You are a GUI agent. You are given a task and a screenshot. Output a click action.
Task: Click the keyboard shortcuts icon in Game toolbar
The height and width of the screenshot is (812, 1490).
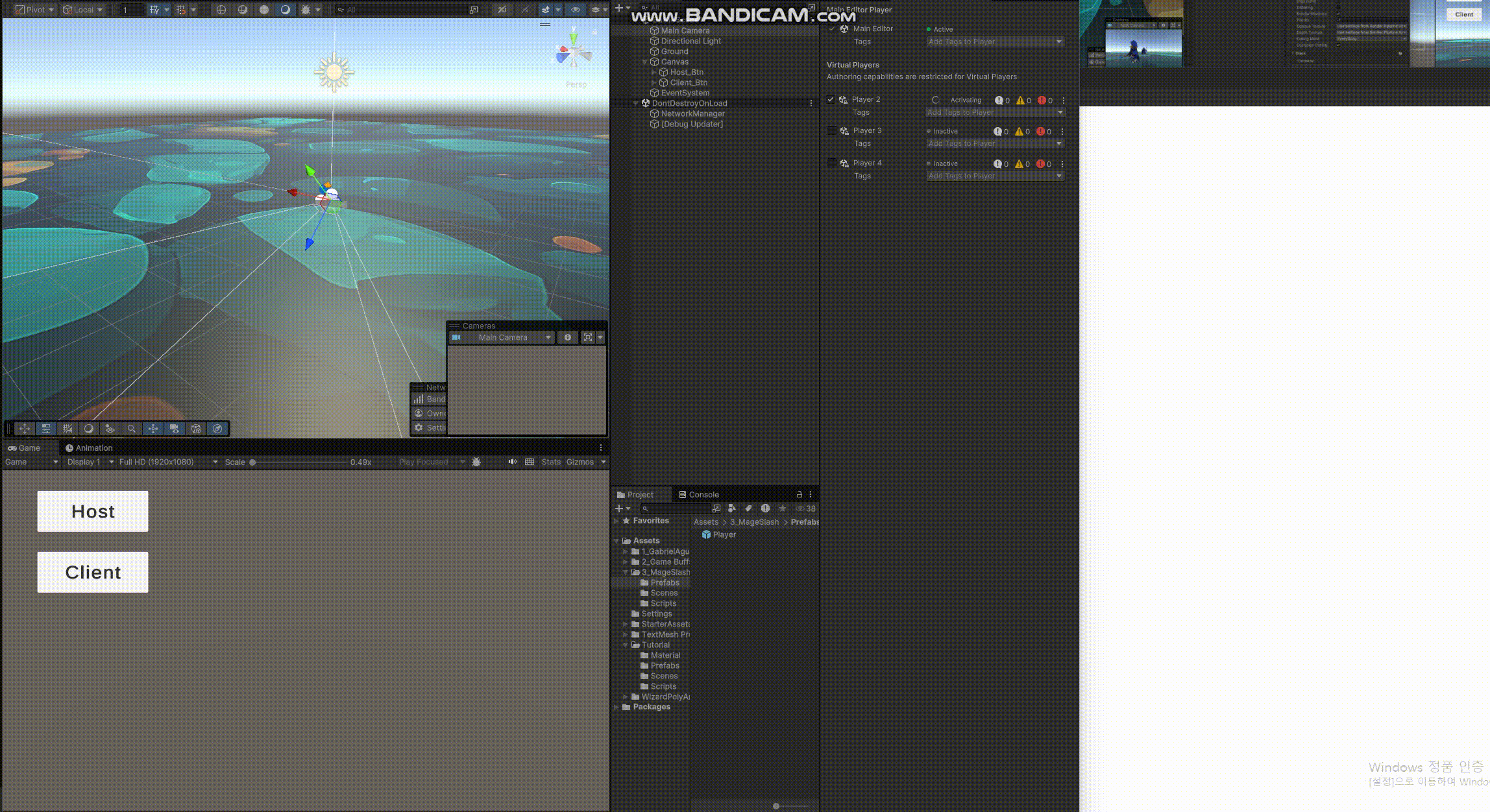coord(530,462)
